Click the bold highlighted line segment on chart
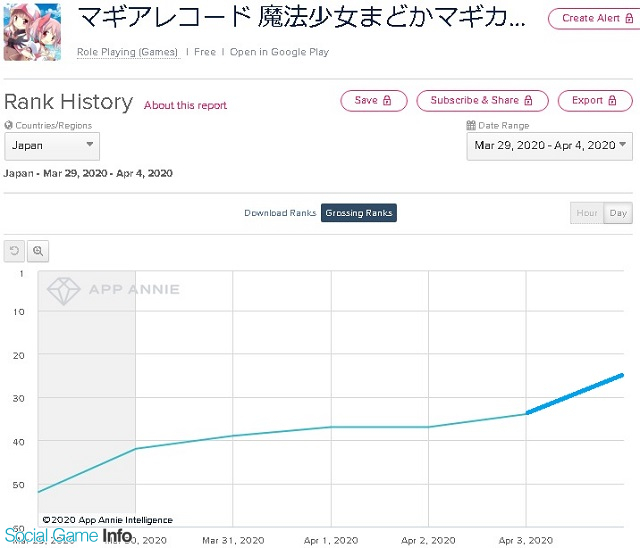The height and width of the screenshot is (548, 640). (575, 394)
